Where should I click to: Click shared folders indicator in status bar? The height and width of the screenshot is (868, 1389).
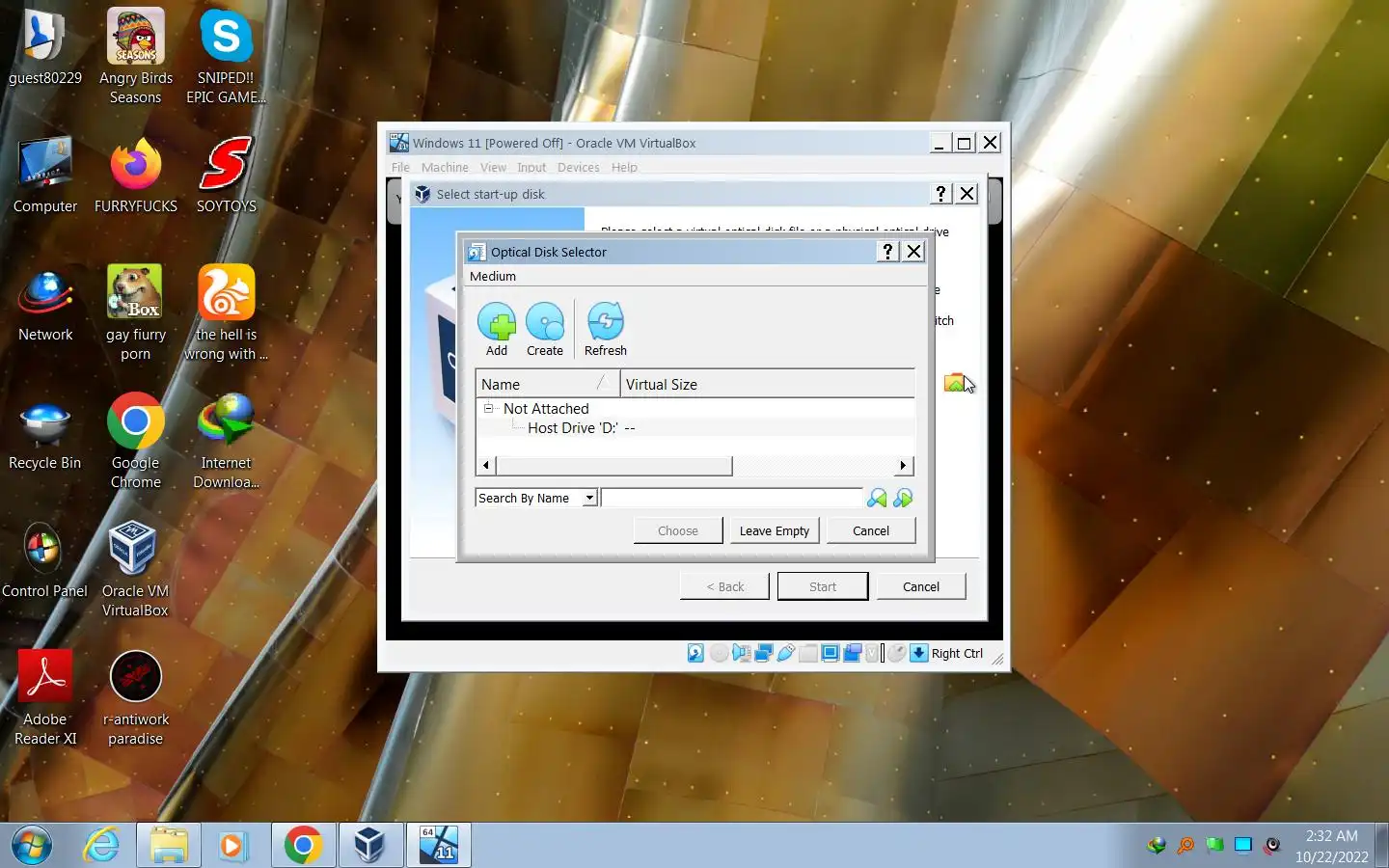click(808, 653)
